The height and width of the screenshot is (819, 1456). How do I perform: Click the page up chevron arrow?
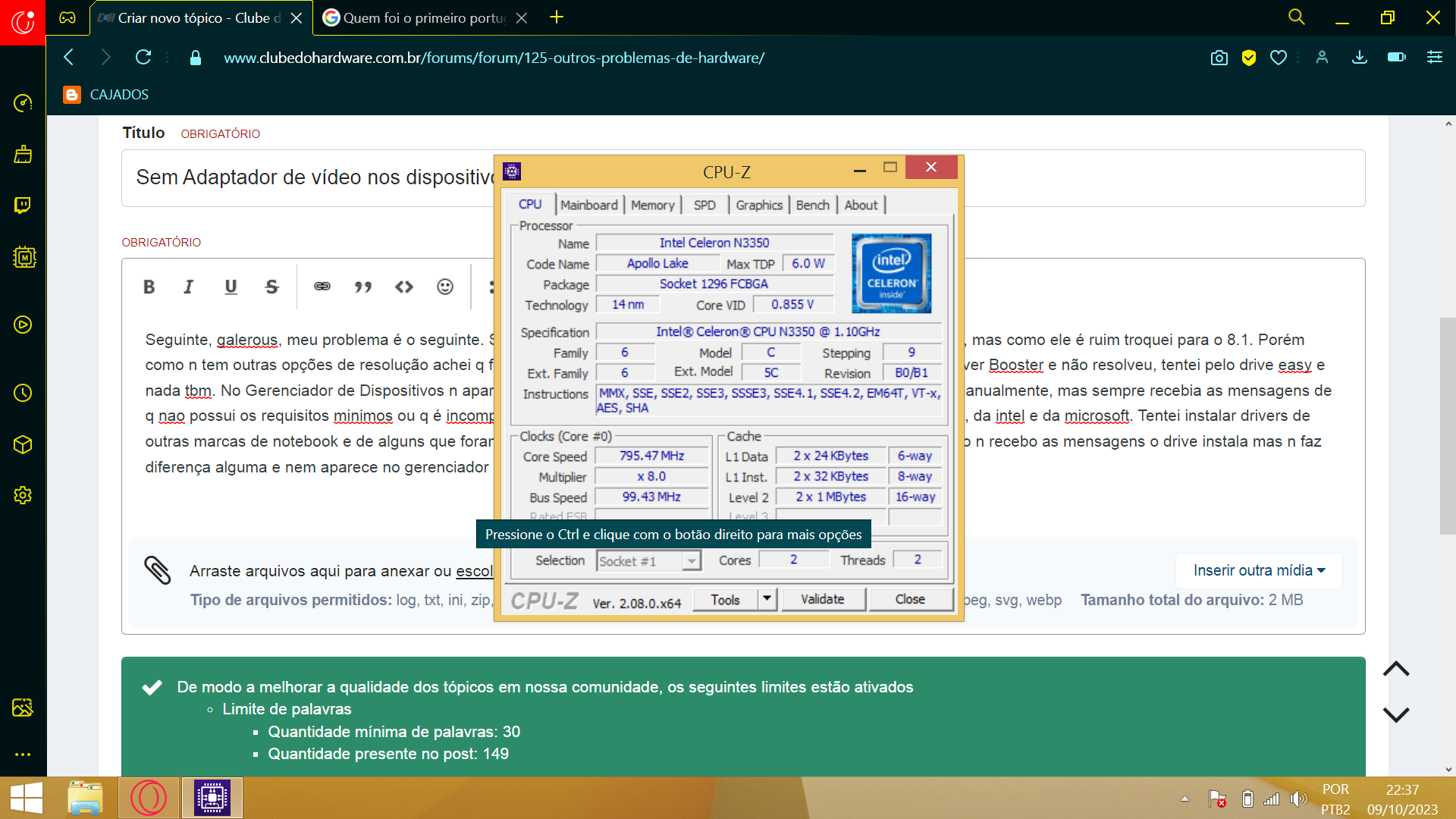point(1396,669)
